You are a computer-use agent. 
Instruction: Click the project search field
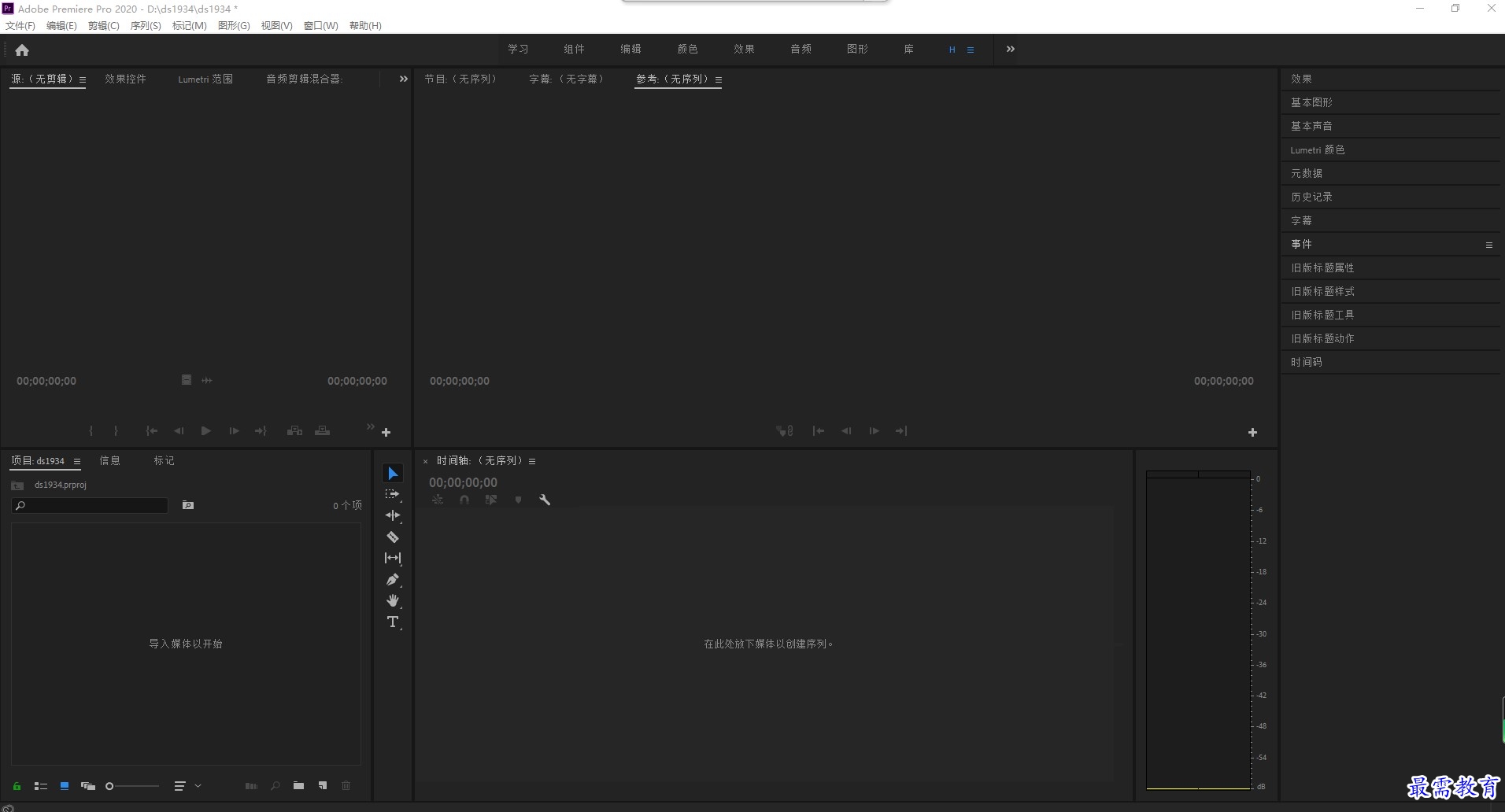(90, 505)
